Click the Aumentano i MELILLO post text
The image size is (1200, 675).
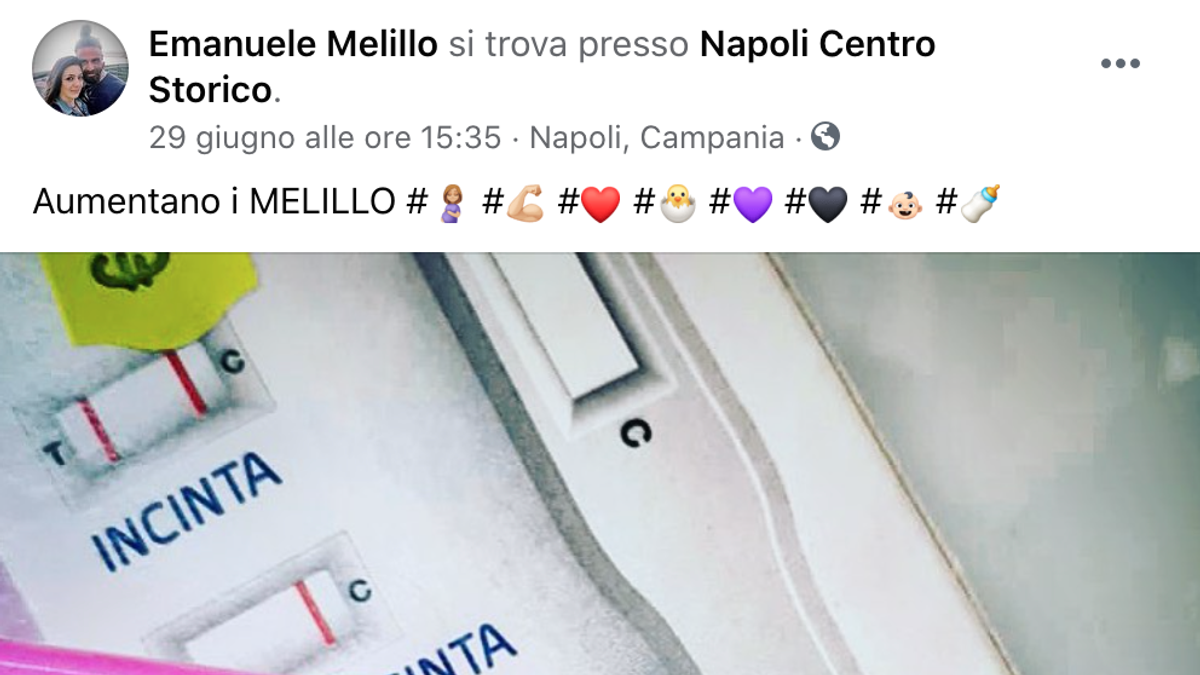[x=214, y=203]
